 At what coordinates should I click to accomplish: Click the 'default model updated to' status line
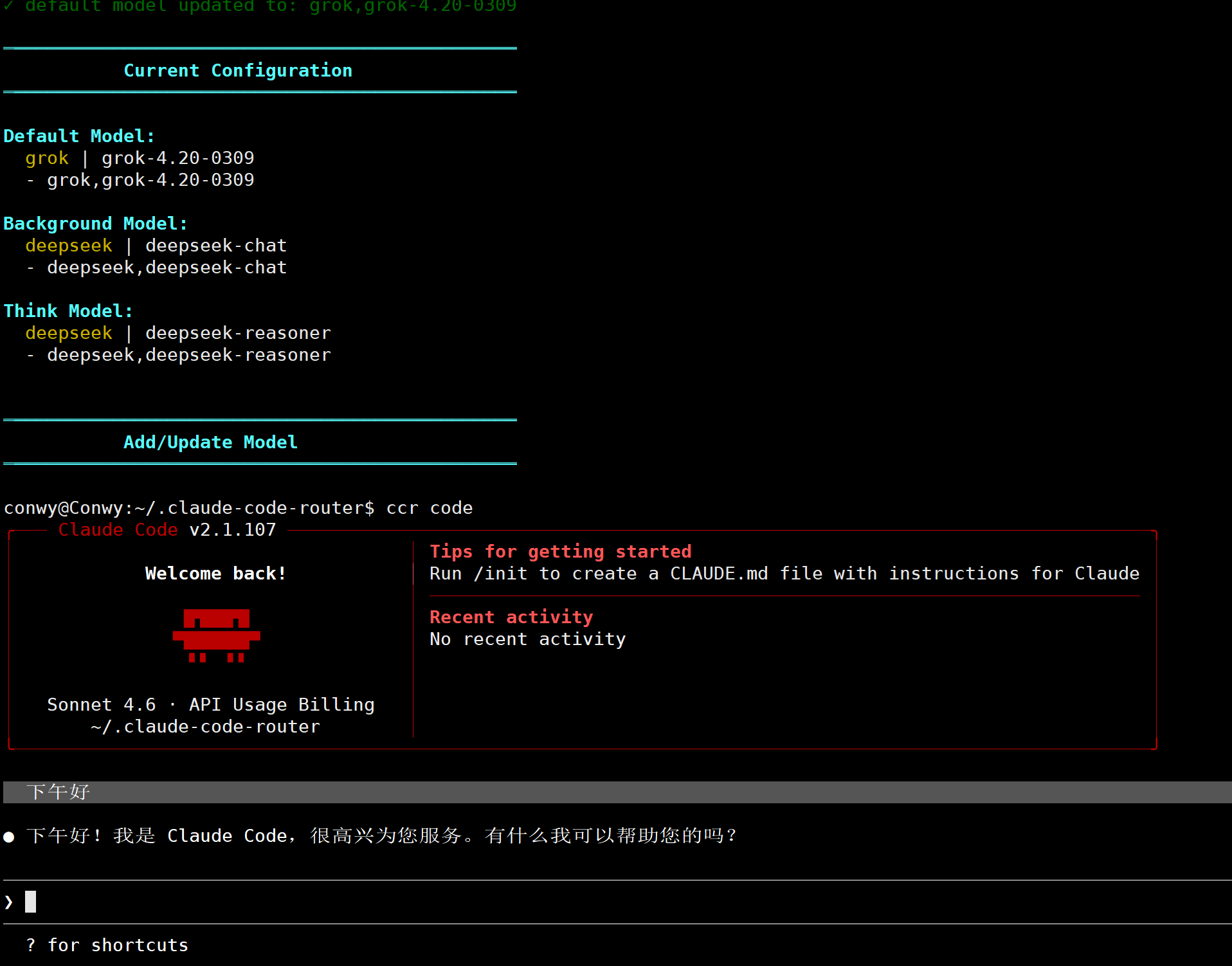260,6
